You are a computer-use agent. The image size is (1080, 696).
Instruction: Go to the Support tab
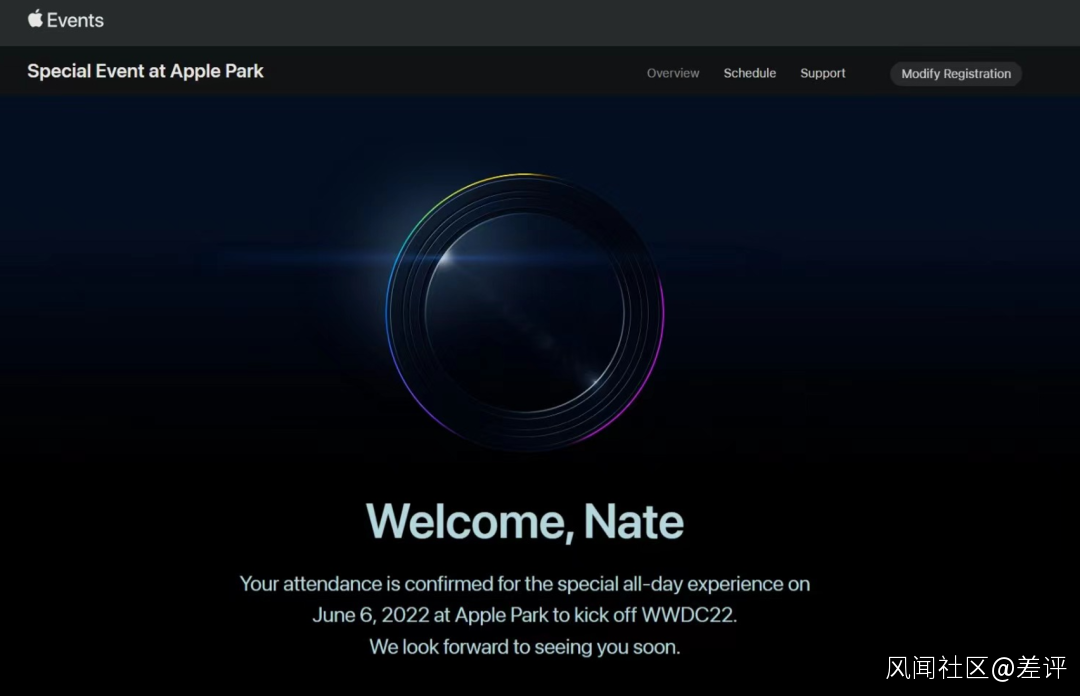pos(822,73)
